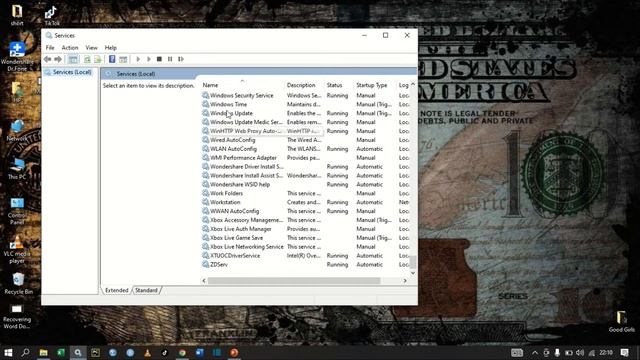This screenshot has height=360, width=640.
Task: Open the notification center icon
Action: point(624,353)
